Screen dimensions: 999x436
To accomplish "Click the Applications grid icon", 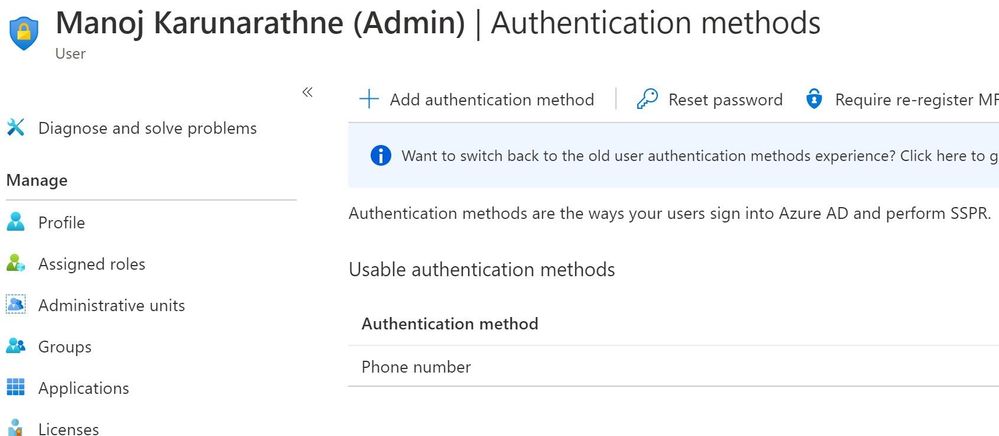I will pyautogui.click(x=15, y=388).
